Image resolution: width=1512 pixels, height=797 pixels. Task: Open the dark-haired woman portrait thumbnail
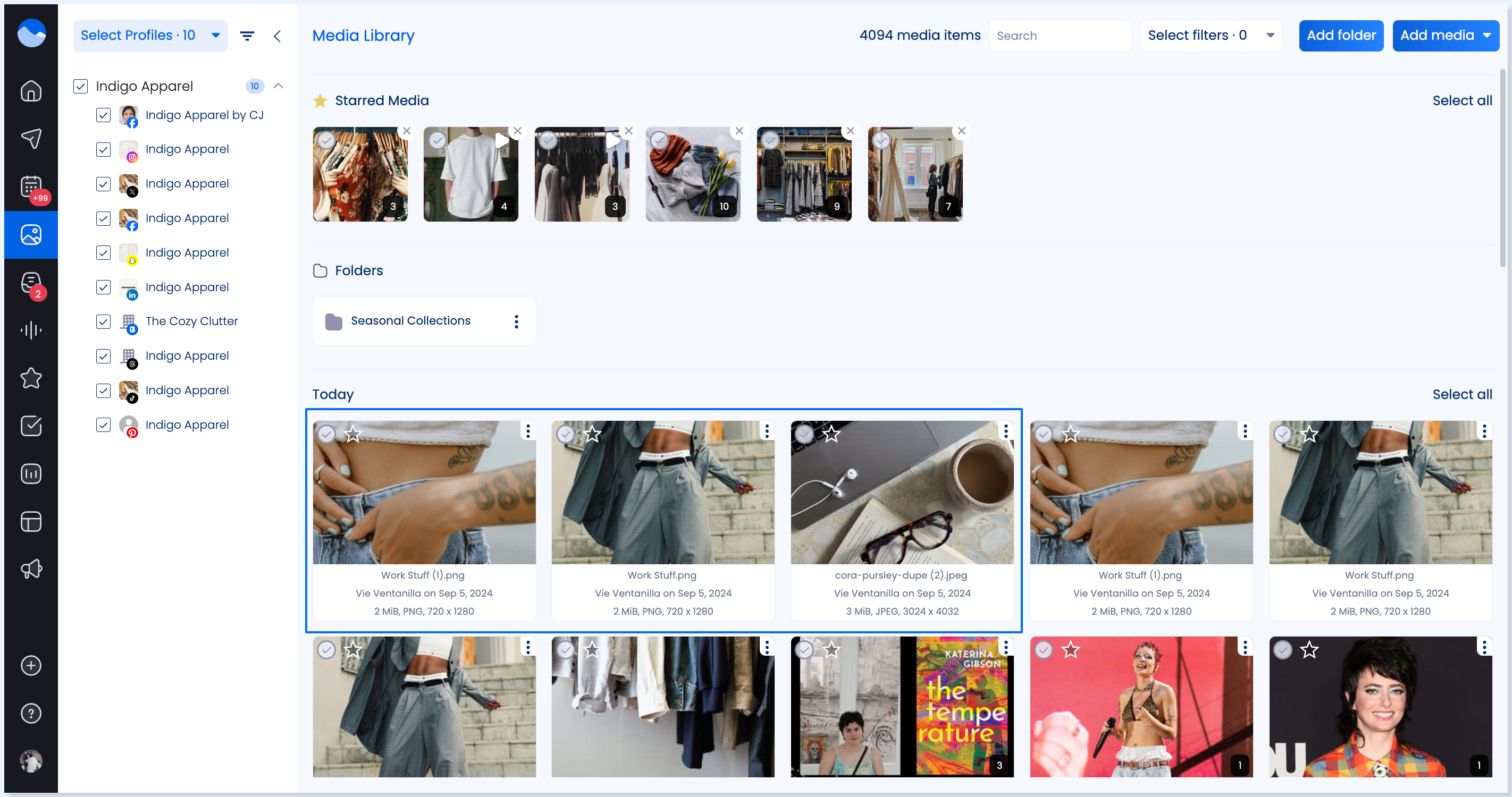coord(1381,707)
